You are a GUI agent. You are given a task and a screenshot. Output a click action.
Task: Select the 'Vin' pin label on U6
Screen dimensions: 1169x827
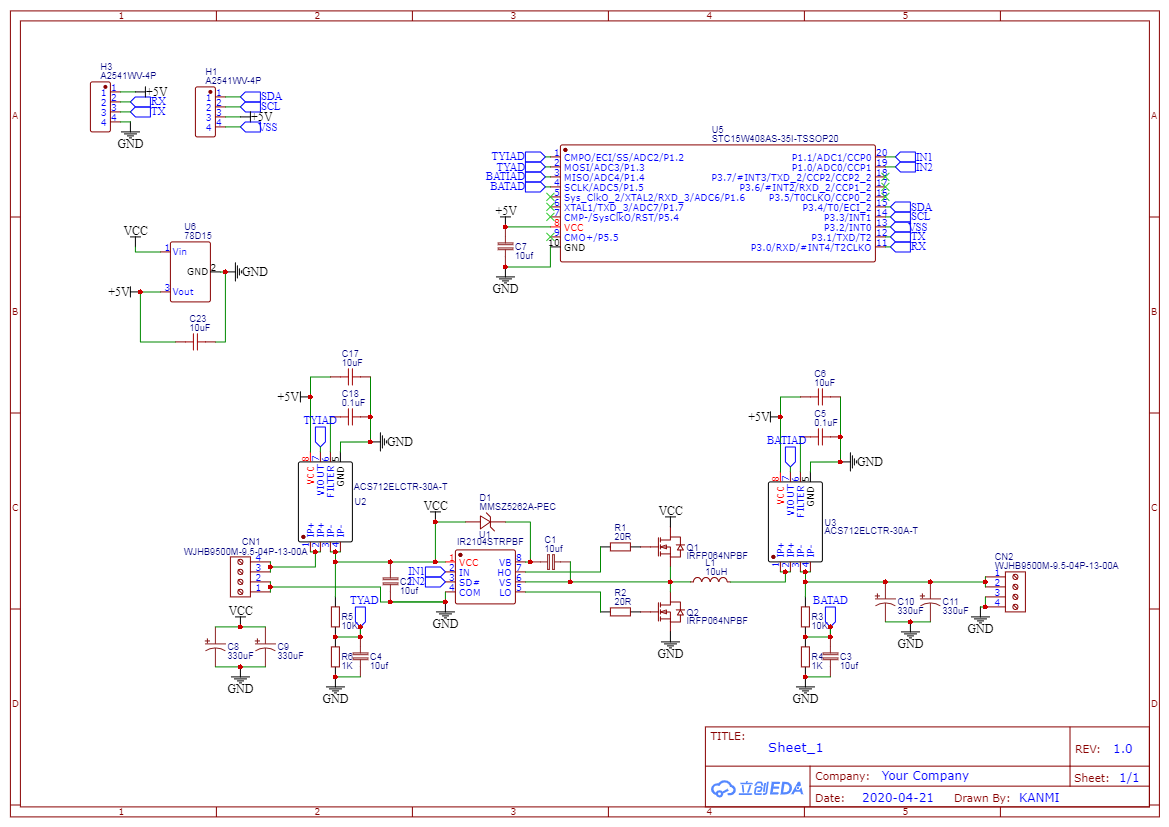click(180, 251)
